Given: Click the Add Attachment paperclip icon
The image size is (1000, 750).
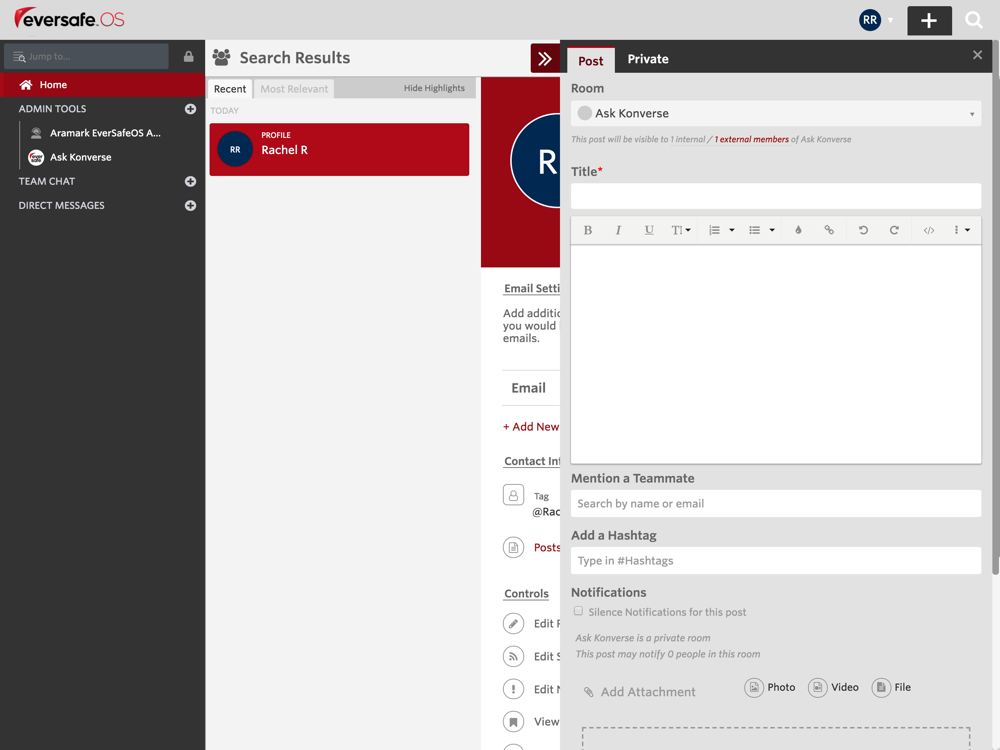Looking at the screenshot, I should pyautogui.click(x=589, y=692).
